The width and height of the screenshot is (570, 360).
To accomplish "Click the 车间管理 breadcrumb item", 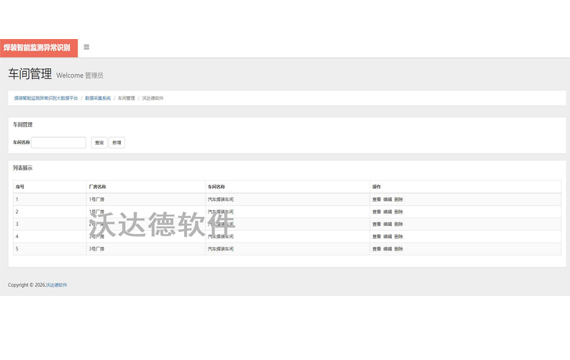I will 126,98.
